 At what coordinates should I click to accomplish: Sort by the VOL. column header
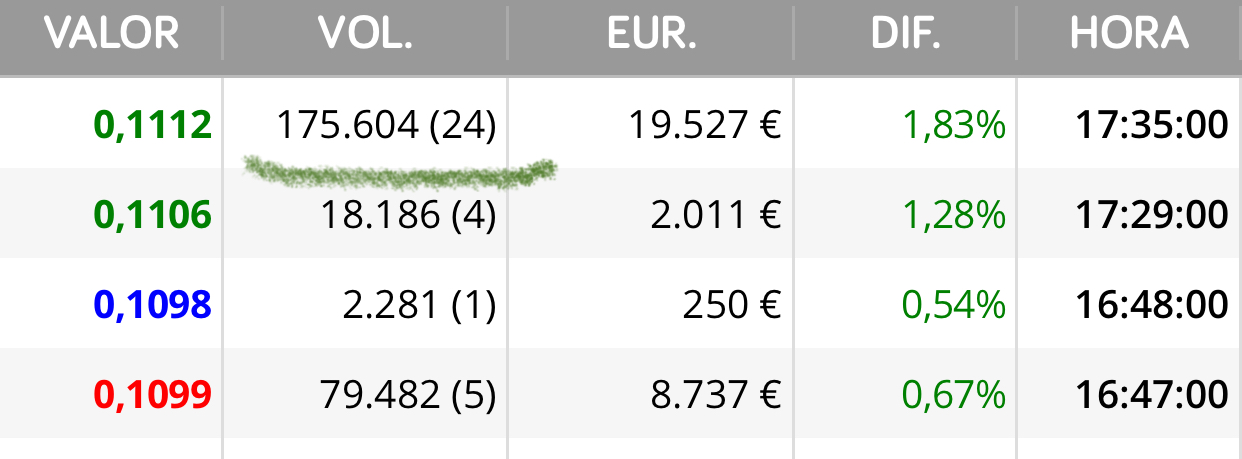pos(365,33)
